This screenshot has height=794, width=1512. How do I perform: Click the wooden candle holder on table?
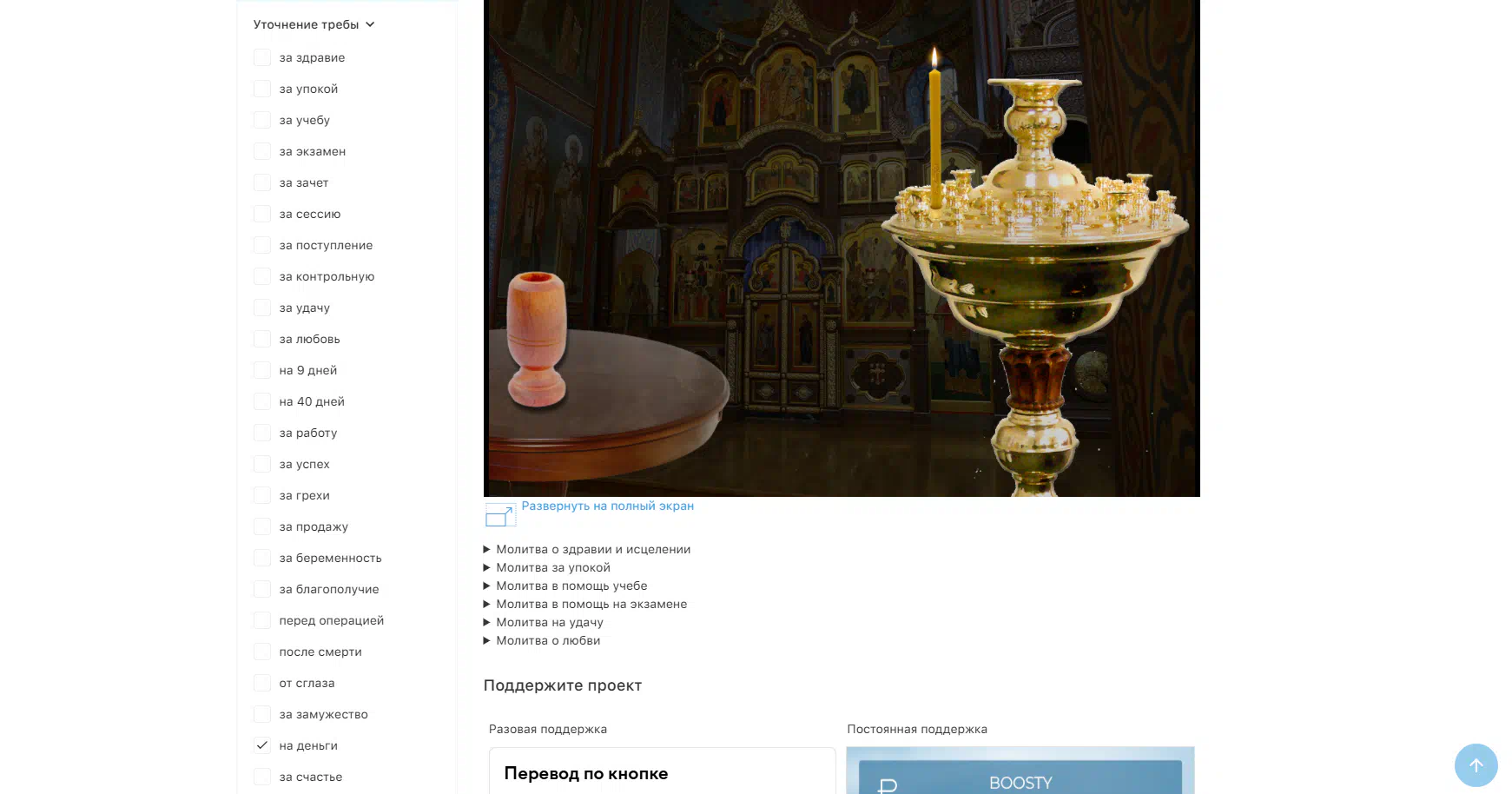538,339
